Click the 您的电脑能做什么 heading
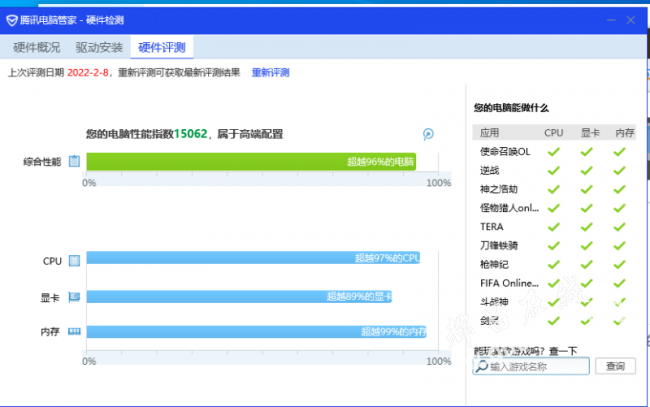 pos(511,108)
